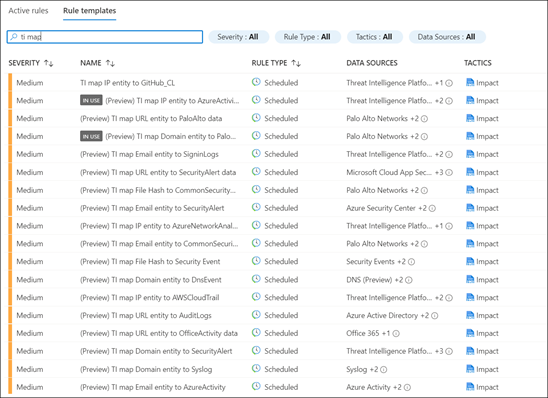Viewport: 548px width, 398px height.
Task: Click the Scheduled clock icon for DnsEvent rule
Action: click(256, 279)
